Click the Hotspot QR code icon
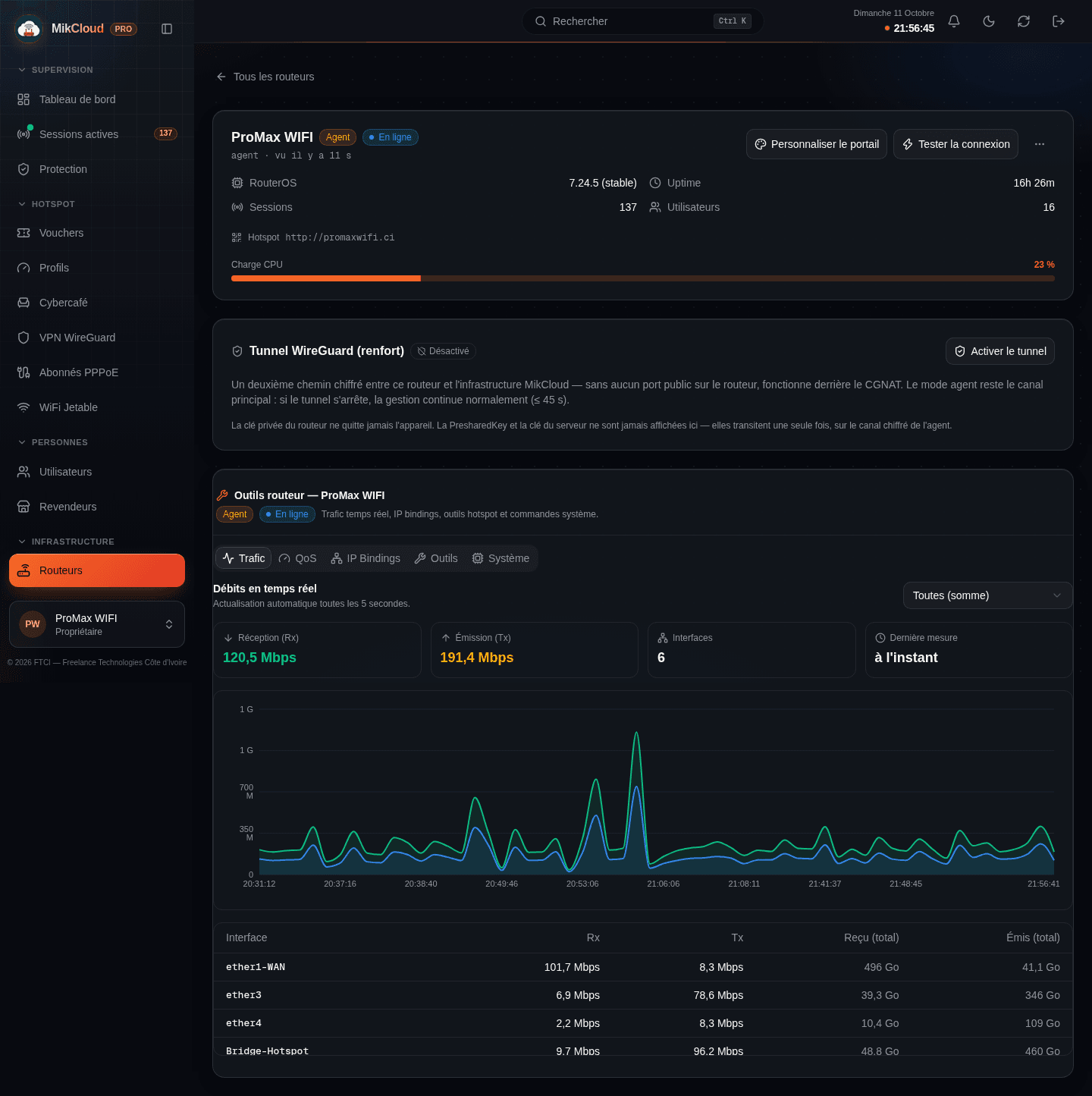The image size is (1092, 1096). click(x=237, y=237)
